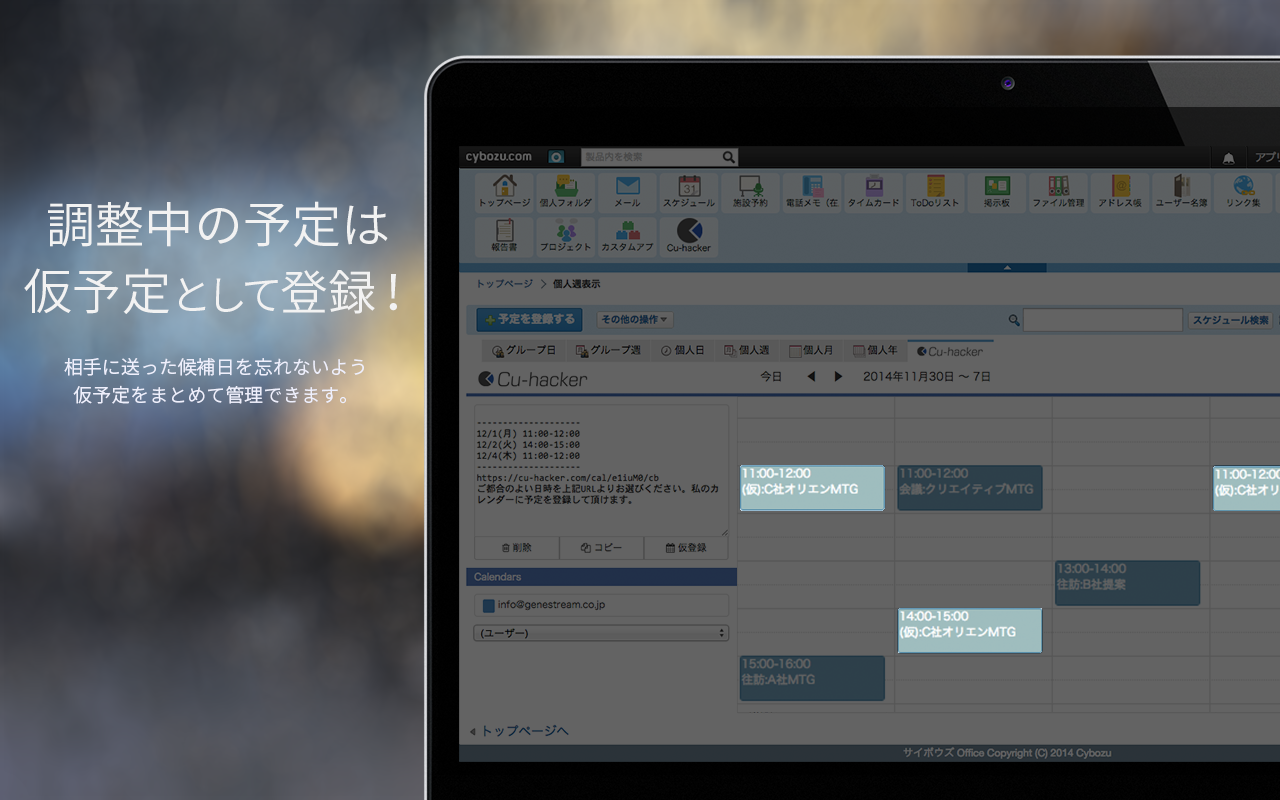This screenshot has height=800, width=1280.
Task: Open the カスタムアプリ icon
Action: pyautogui.click(x=627, y=237)
